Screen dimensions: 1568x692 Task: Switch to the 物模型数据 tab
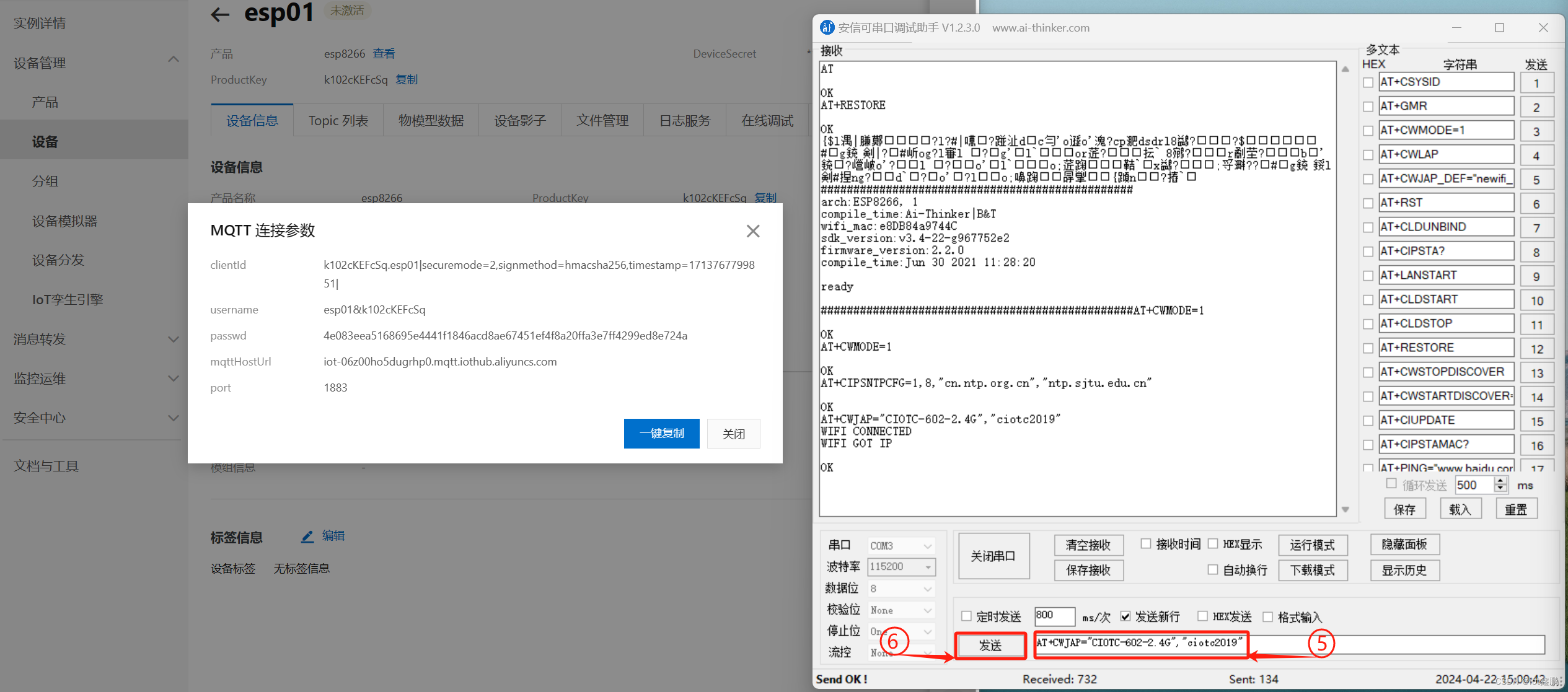[431, 120]
